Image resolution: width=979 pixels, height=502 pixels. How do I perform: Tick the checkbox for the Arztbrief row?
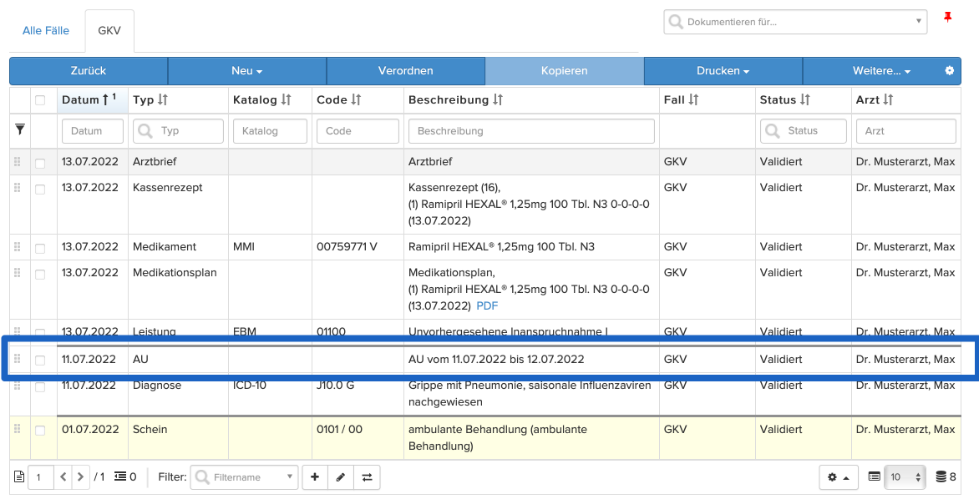(40, 163)
